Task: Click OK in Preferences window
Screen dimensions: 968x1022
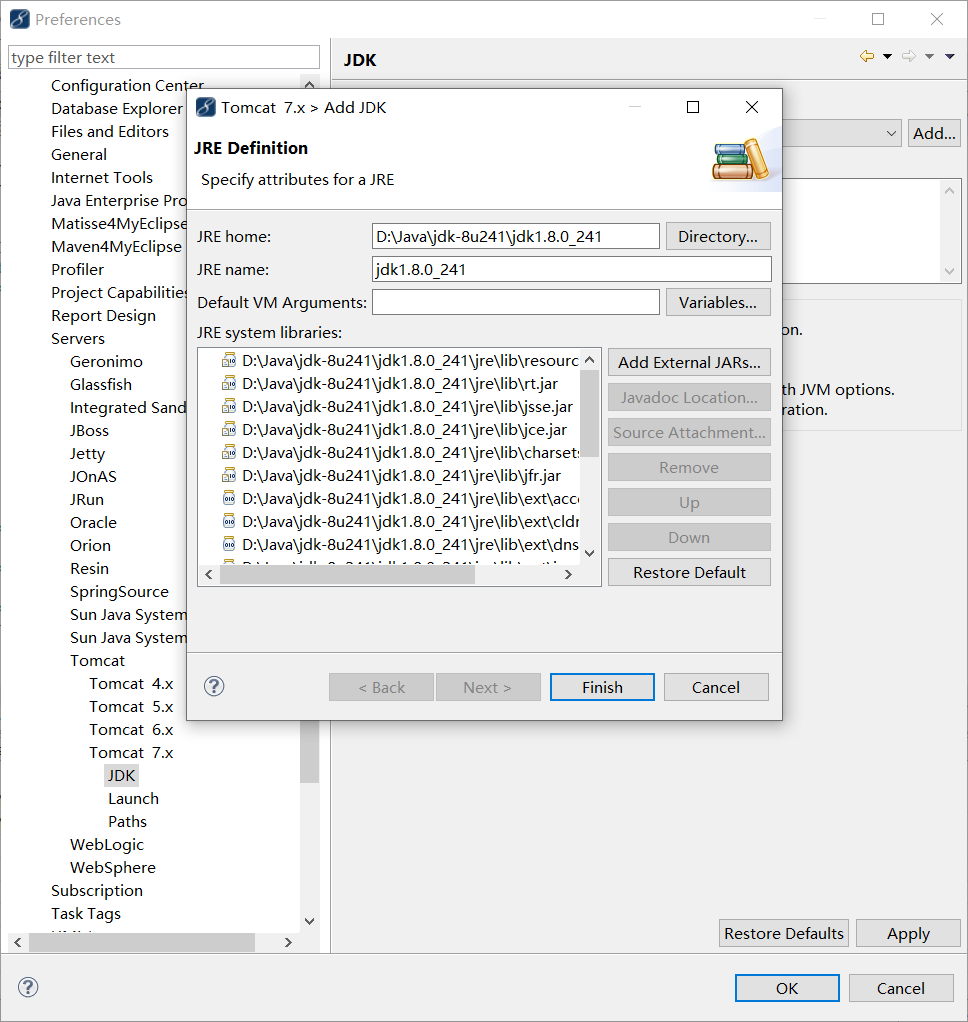Action: pyautogui.click(x=787, y=988)
